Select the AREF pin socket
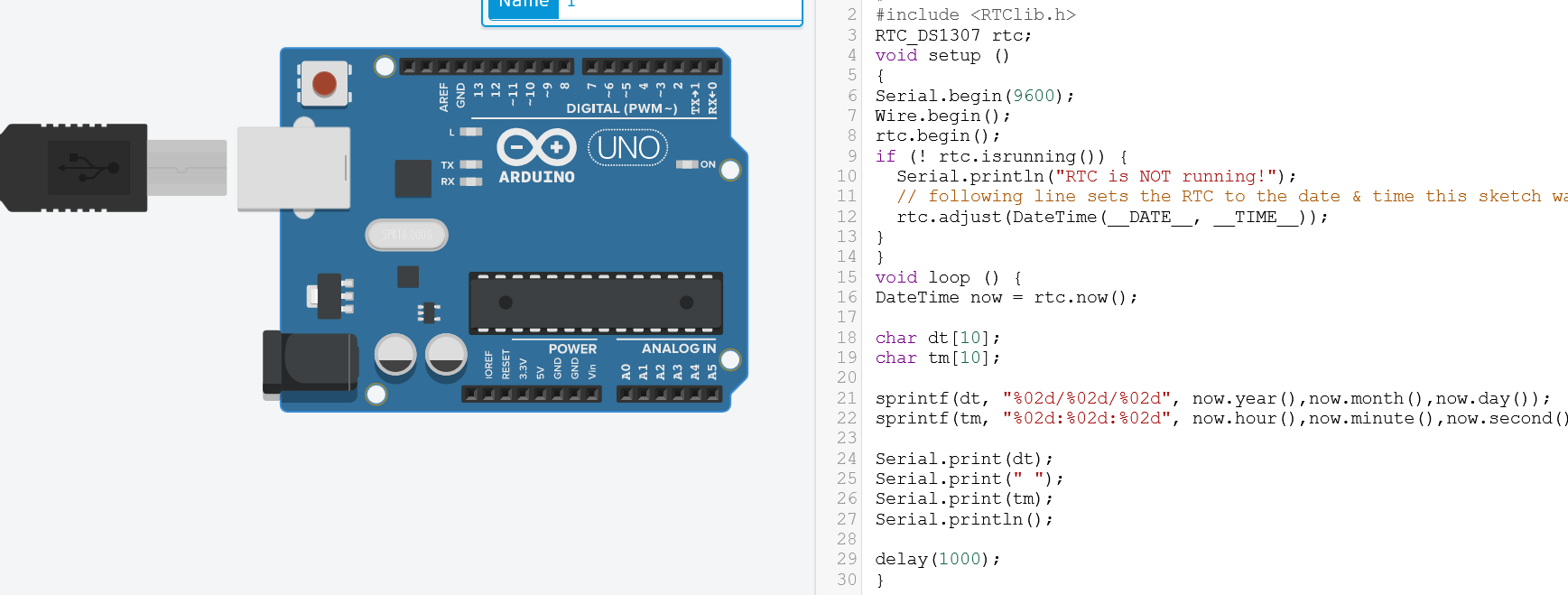 [443, 67]
